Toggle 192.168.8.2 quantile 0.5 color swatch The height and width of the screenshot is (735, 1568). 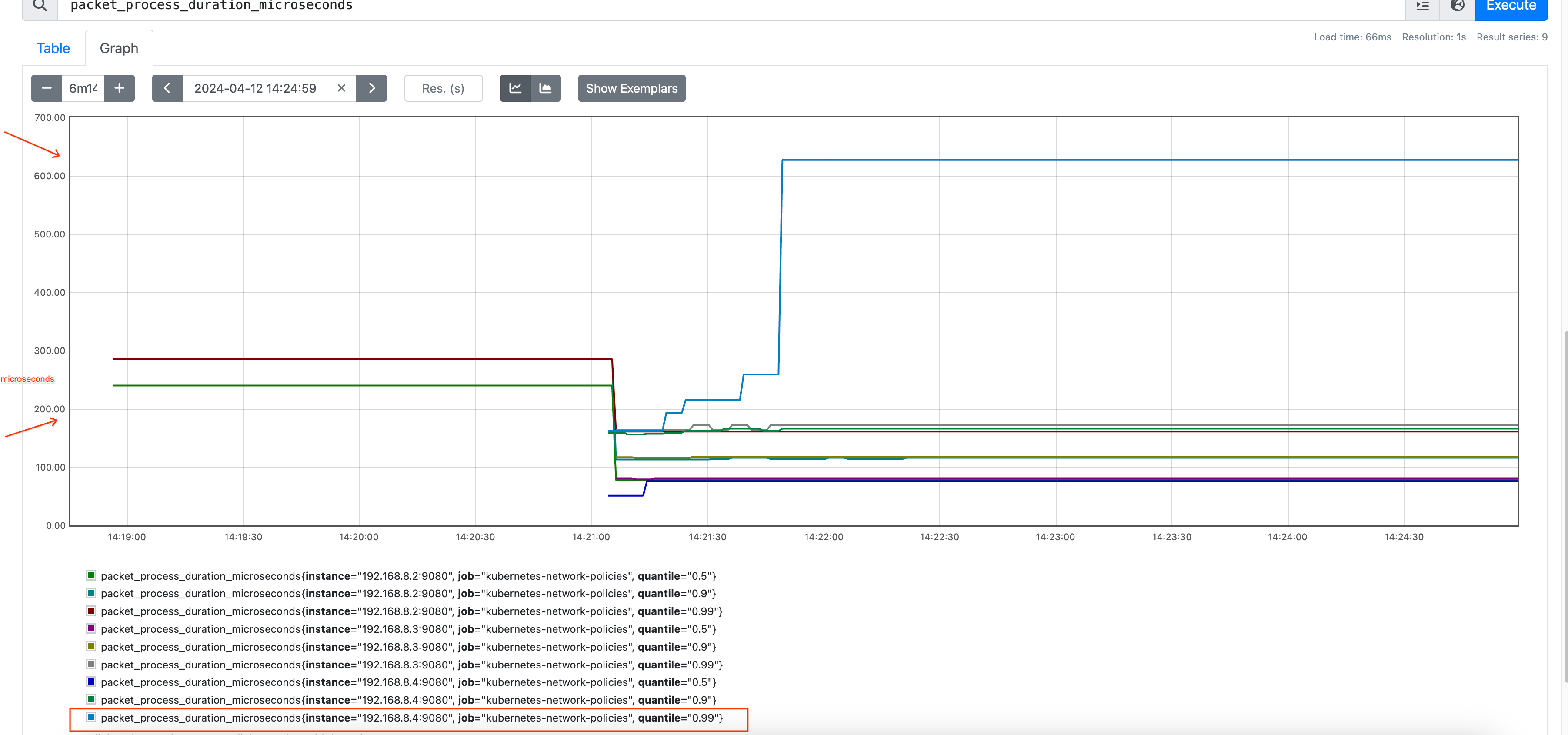91,575
